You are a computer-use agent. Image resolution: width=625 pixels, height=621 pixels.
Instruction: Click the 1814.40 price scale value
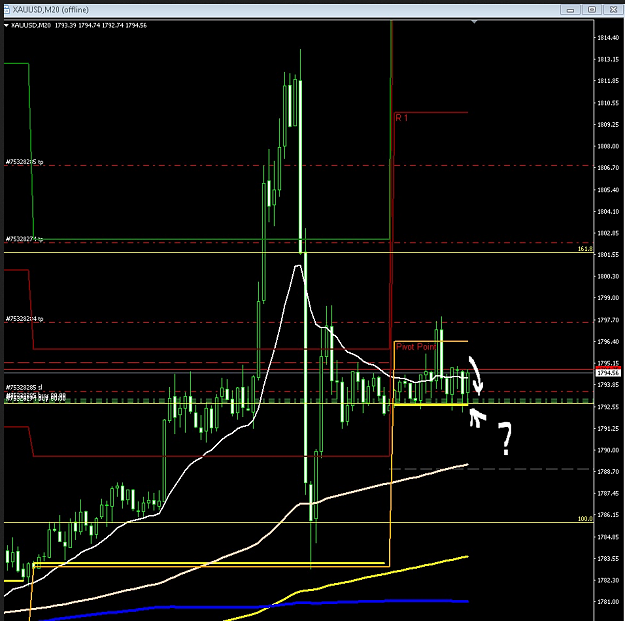(608, 38)
